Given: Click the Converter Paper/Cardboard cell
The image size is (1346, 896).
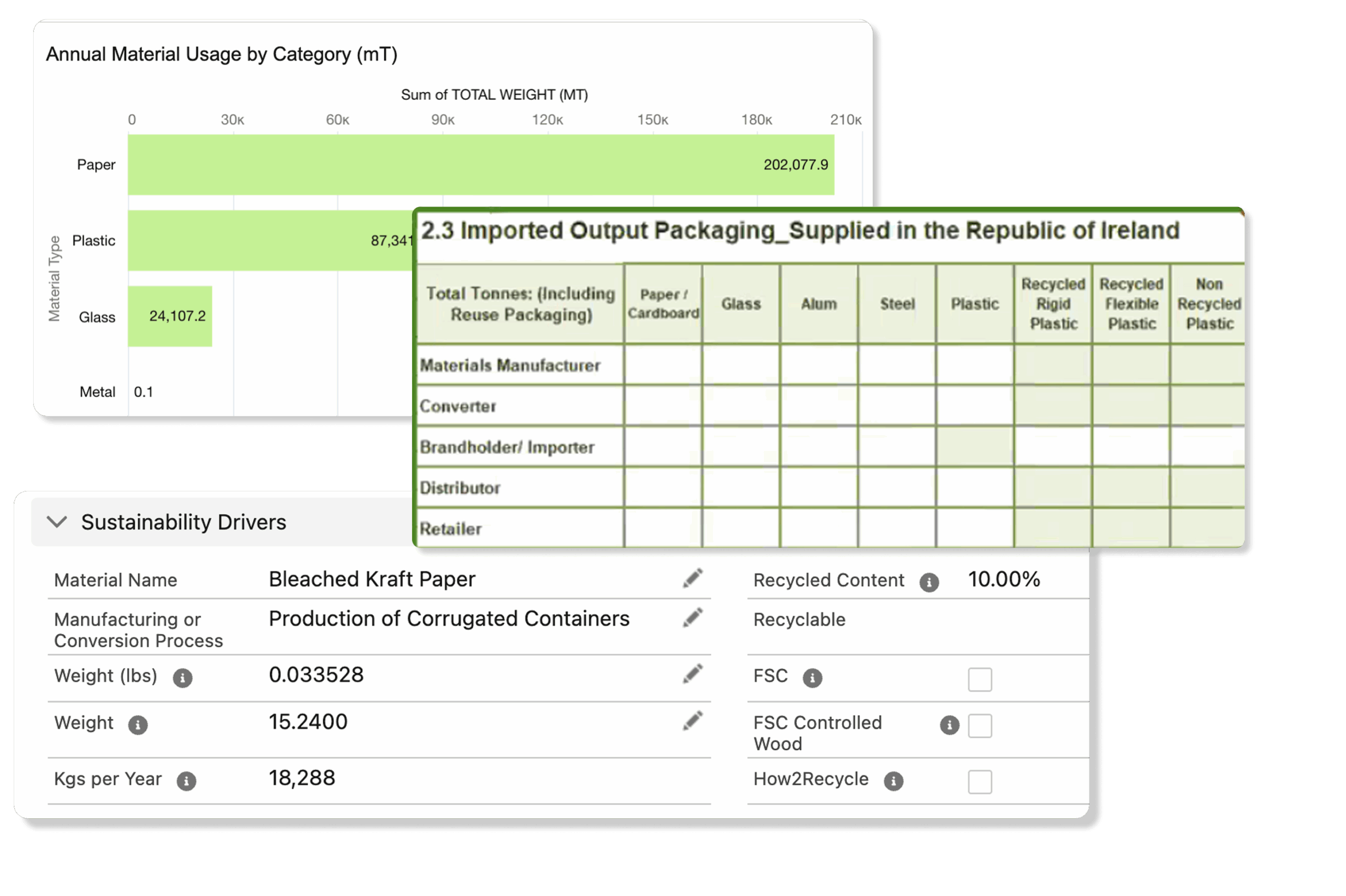Looking at the screenshot, I should 663,406.
